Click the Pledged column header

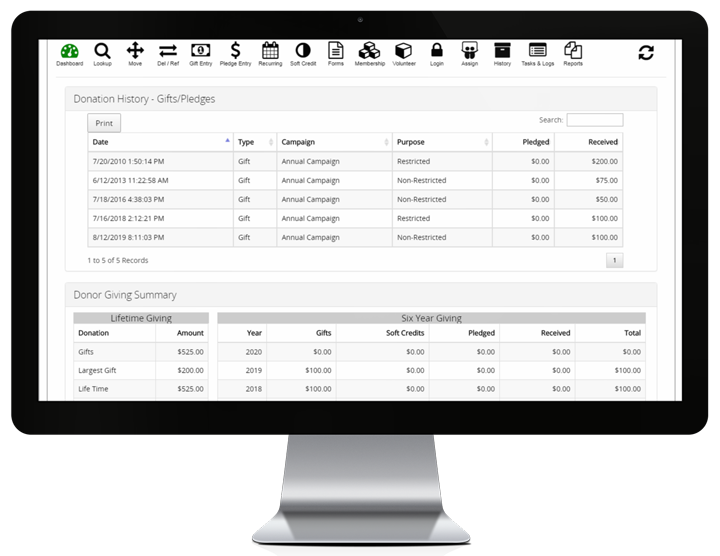point(523,142)
